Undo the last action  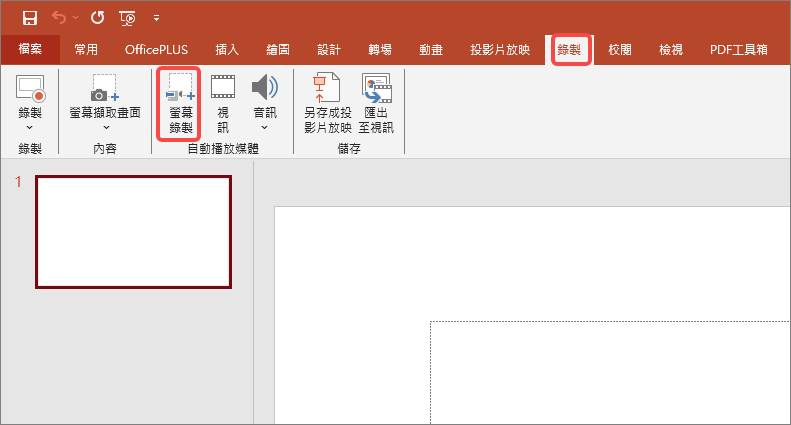tap(59, 18)
